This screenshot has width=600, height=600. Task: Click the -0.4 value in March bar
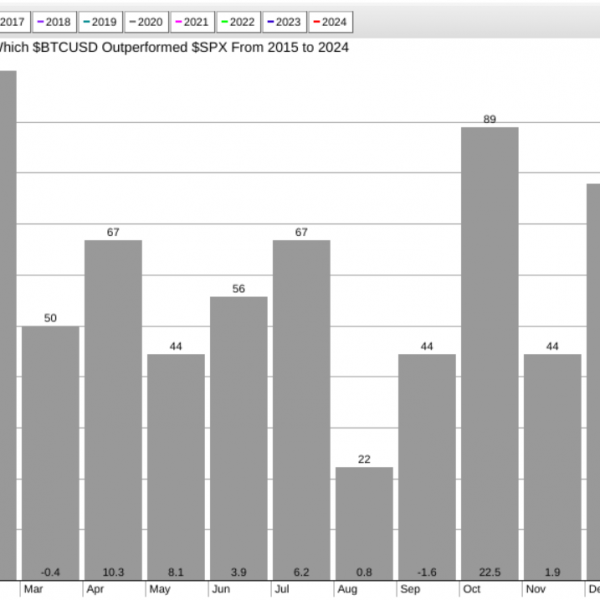coord(51,572)
